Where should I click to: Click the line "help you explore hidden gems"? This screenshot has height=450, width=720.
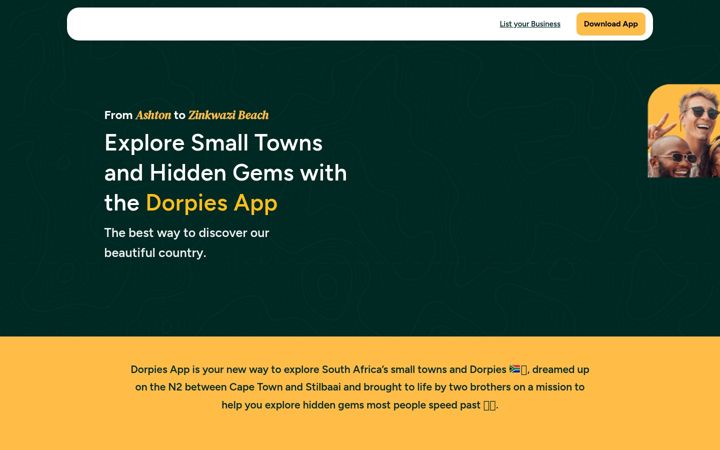point(360,405)
